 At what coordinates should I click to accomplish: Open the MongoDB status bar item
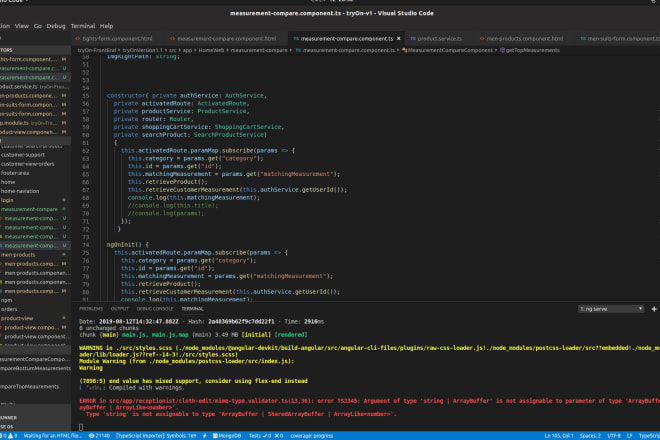(226, 436)
